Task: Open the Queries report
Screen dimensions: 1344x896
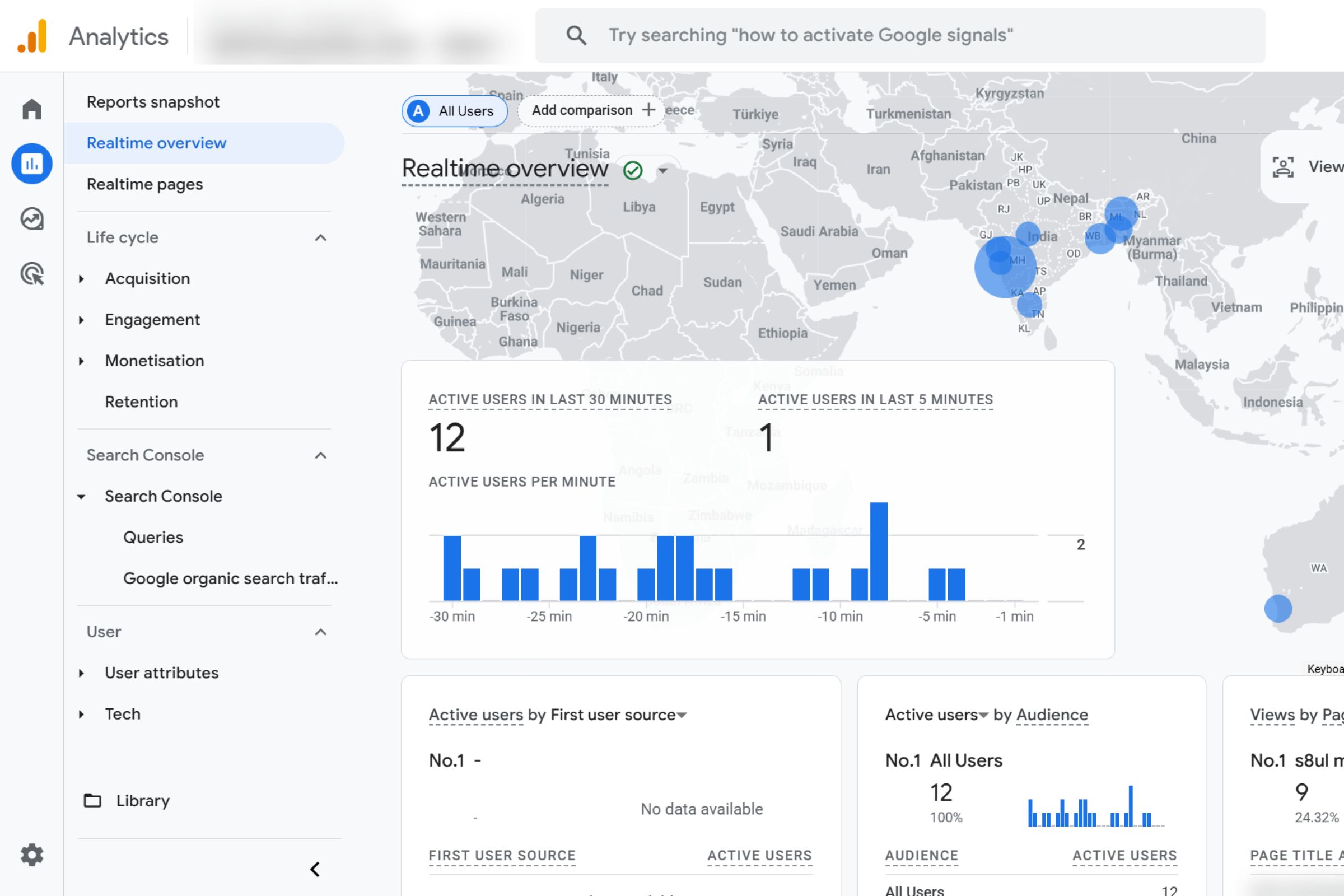Action: pyautogui.click(x=153, y=537)
